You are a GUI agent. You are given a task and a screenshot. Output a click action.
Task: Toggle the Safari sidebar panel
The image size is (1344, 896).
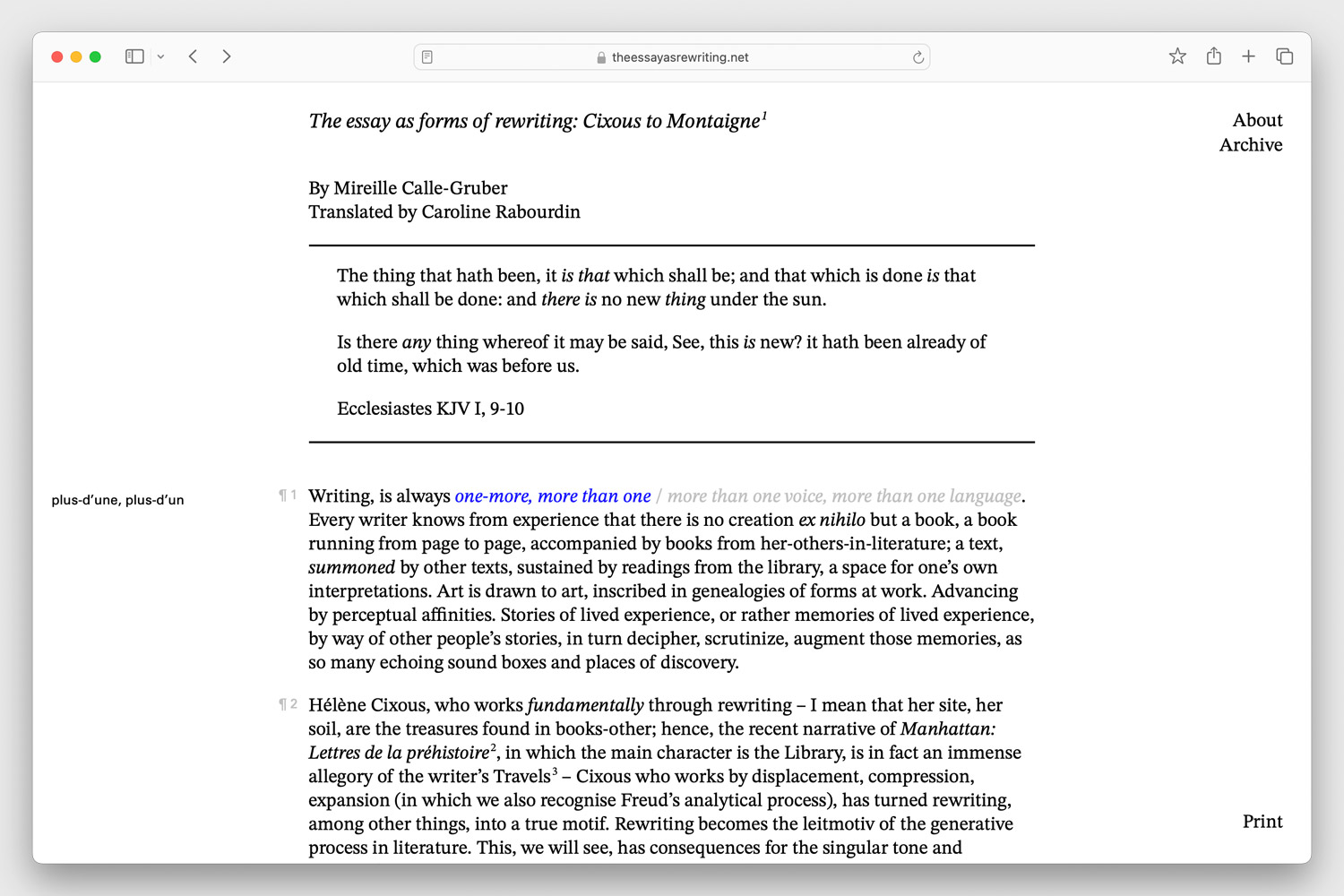(x=134, y=56)
